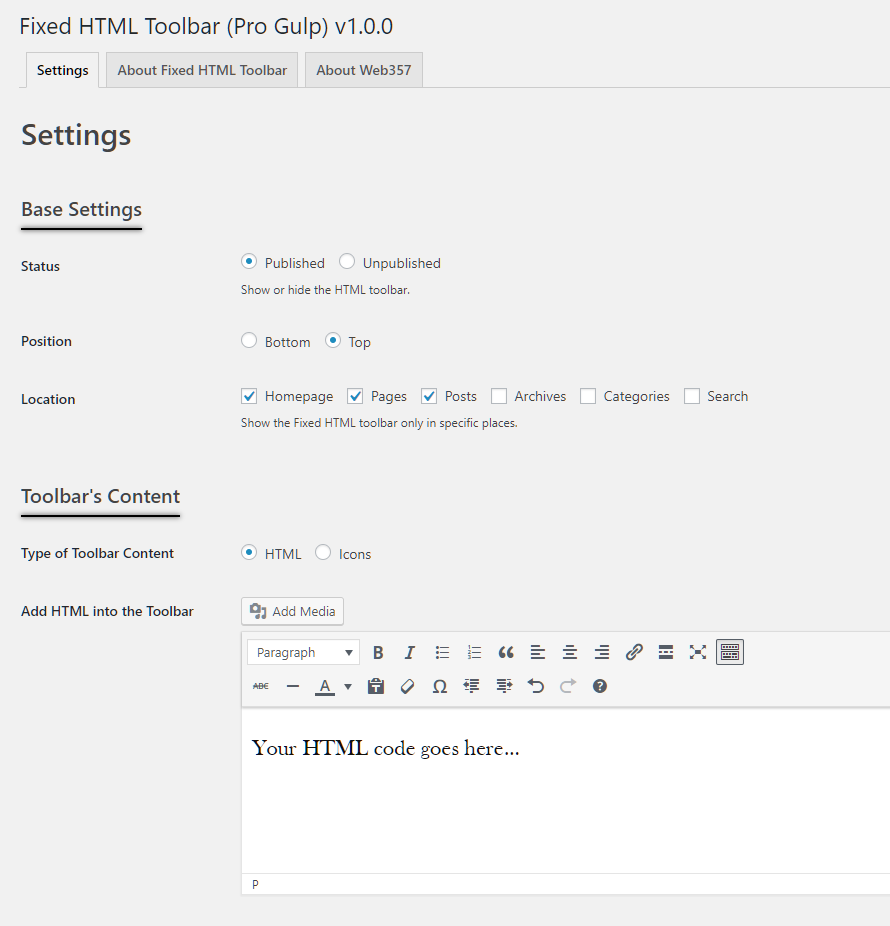Click inside the HTML code editor area

(565, 791)
